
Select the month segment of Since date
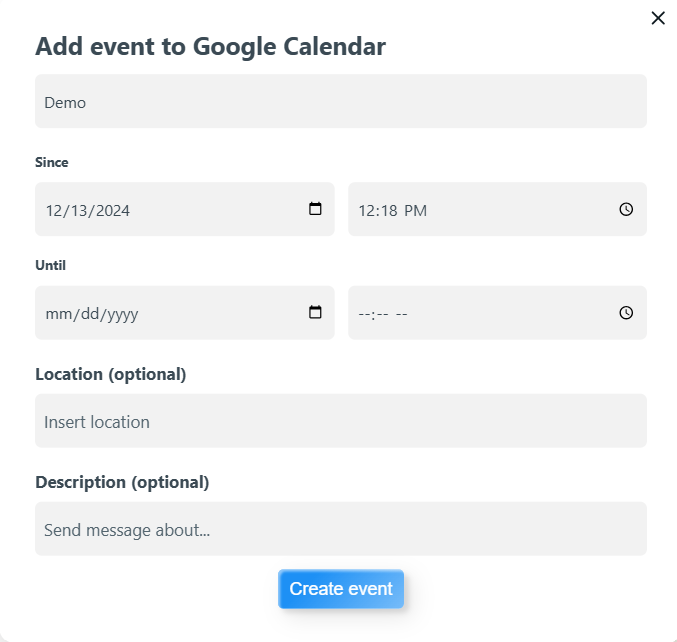click(54, 211)
